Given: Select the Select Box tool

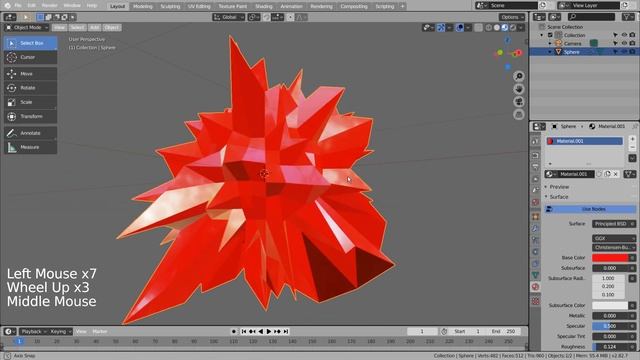Looking at the screenshot, I should click(31, 43).
